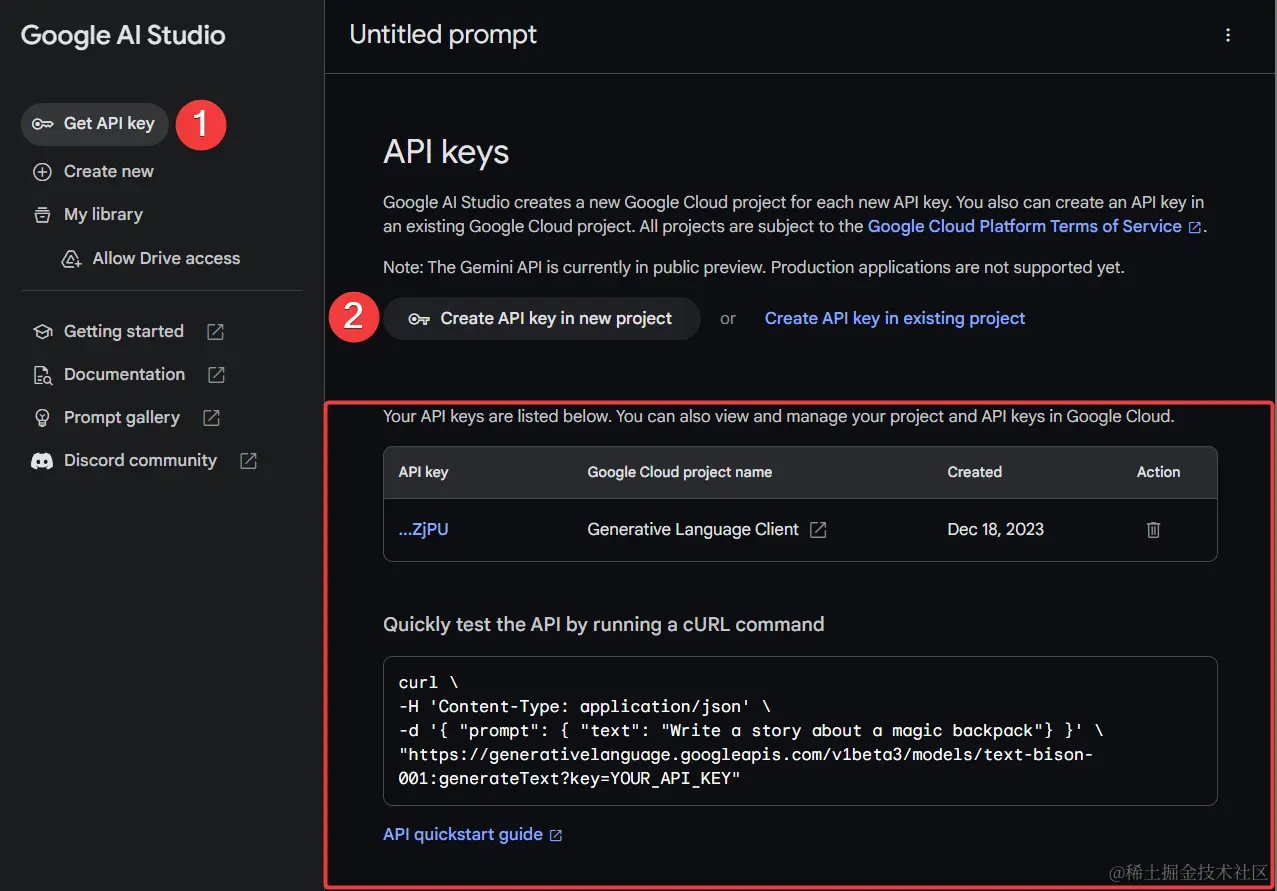Open the Generative Language Client external link icon
The width and height of the screenshot is (1277, 891).
pos(818,529)
